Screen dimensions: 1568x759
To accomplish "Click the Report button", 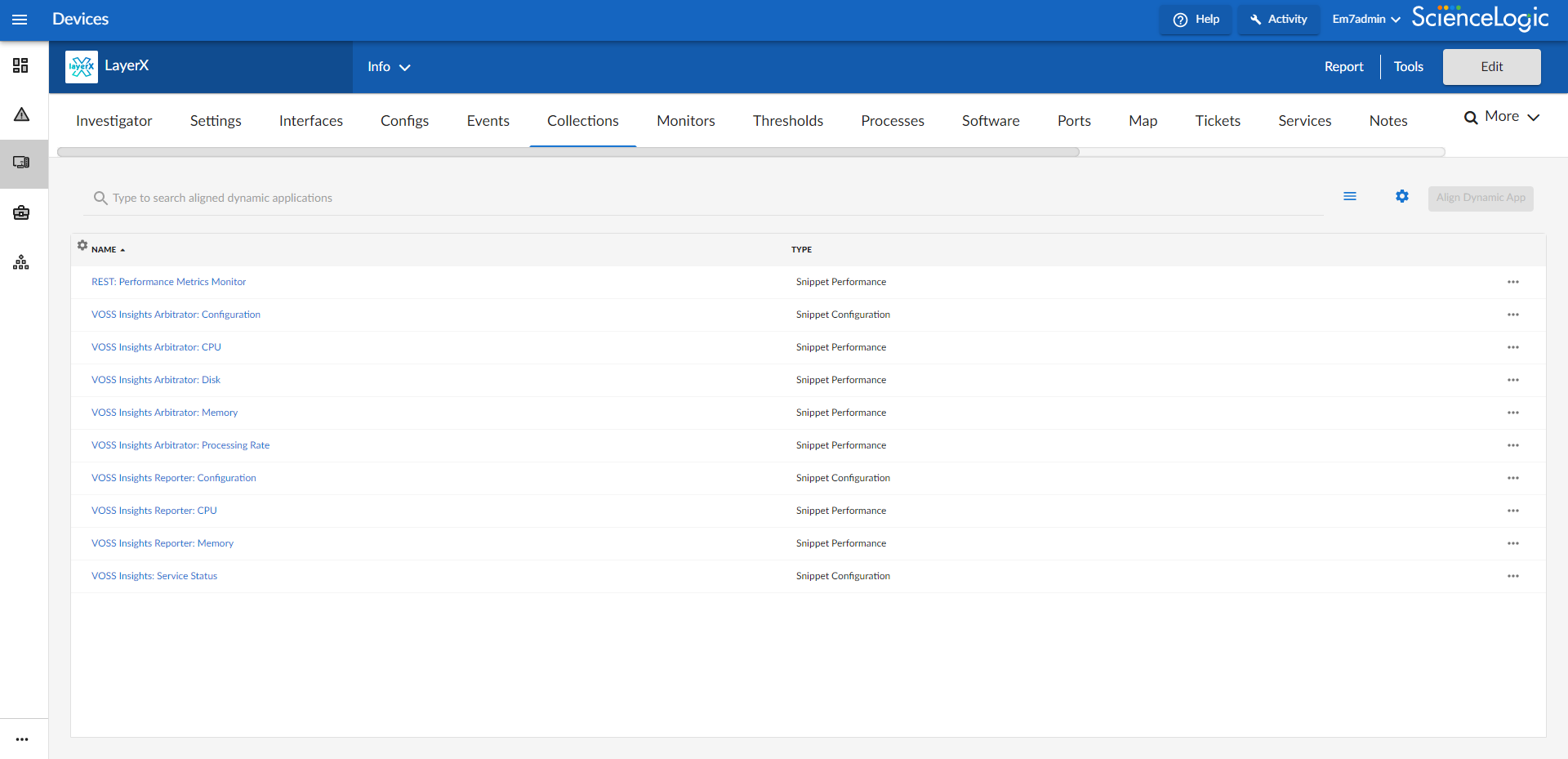I will (x=1344, y=67).
